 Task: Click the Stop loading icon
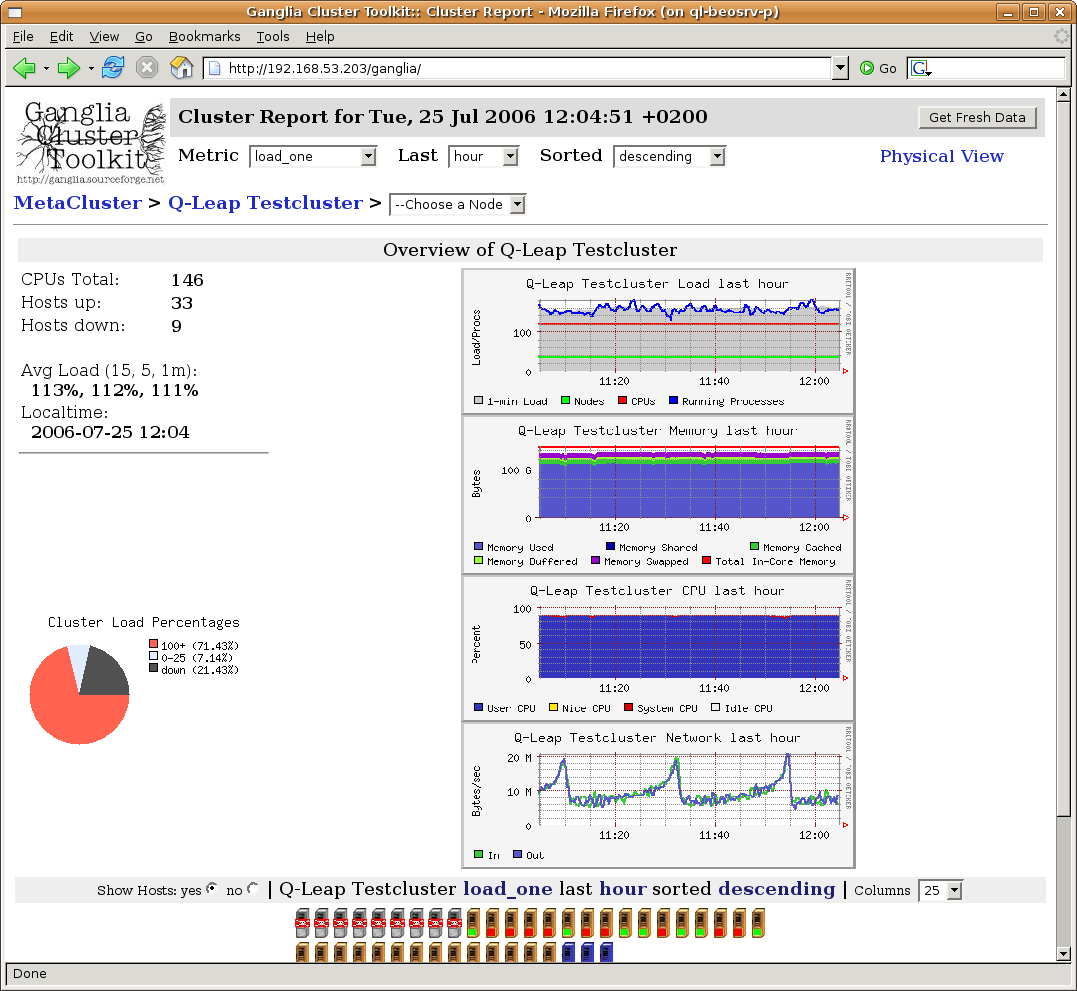point(147,68)
